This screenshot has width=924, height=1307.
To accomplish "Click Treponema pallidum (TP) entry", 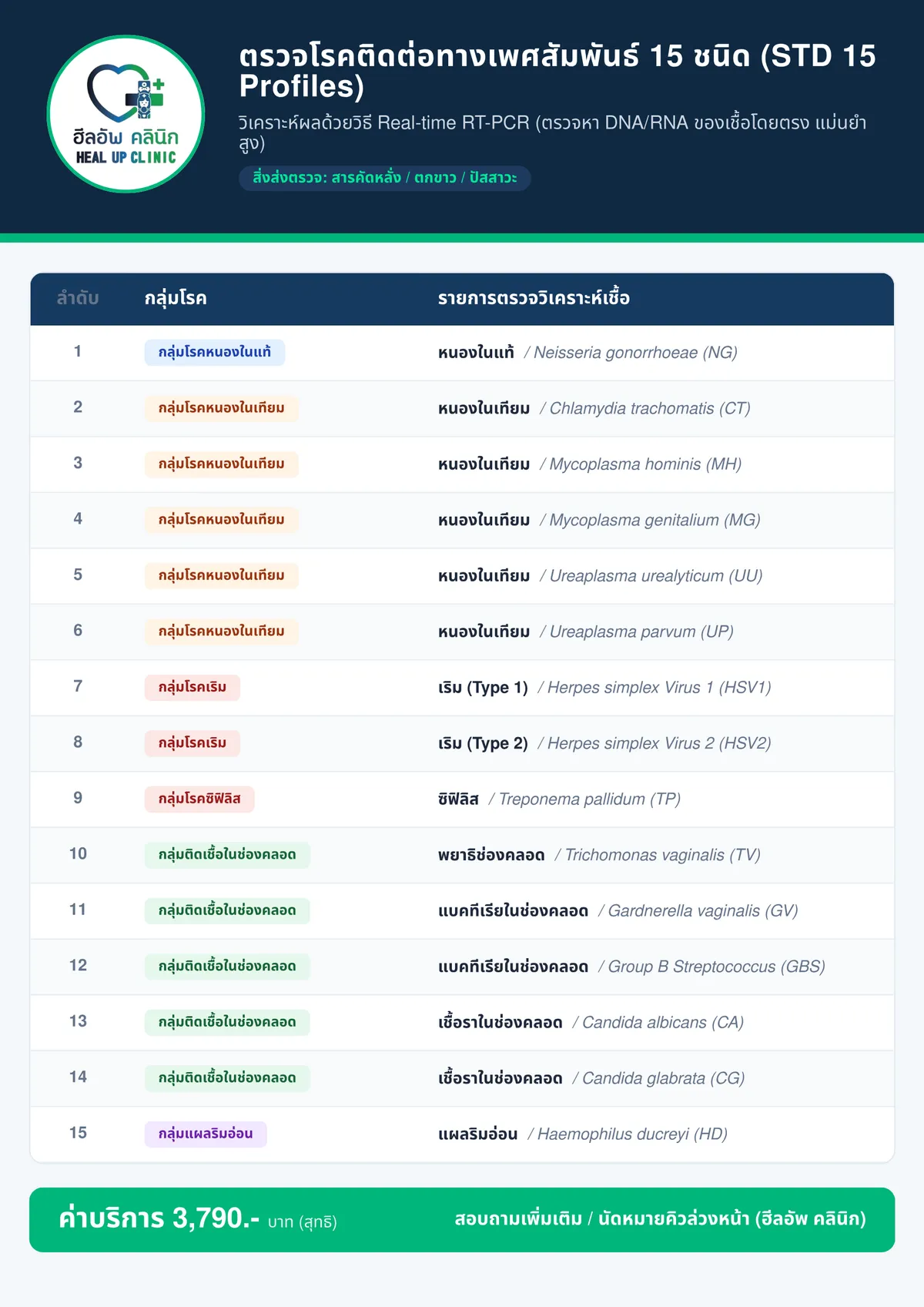I will (585, 799).
